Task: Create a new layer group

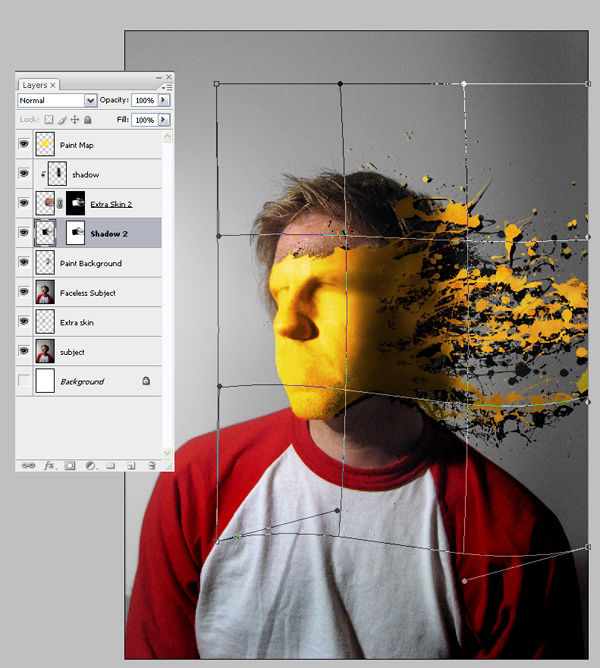Action: click(111, 466)
